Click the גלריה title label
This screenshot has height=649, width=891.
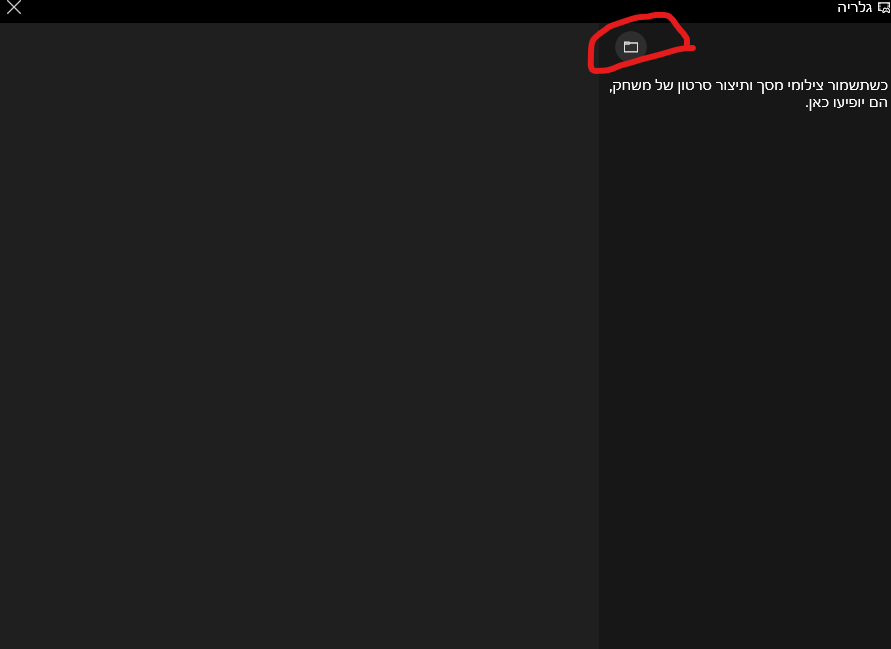[854, 8]
